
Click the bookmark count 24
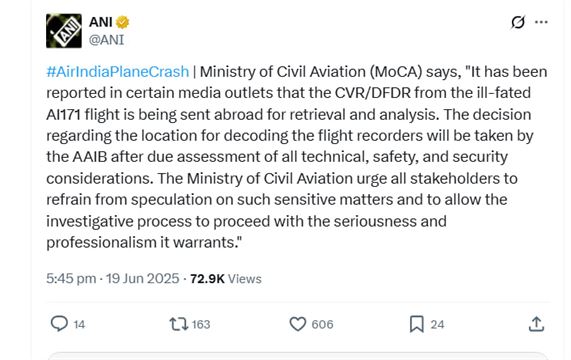coord(437,324)
